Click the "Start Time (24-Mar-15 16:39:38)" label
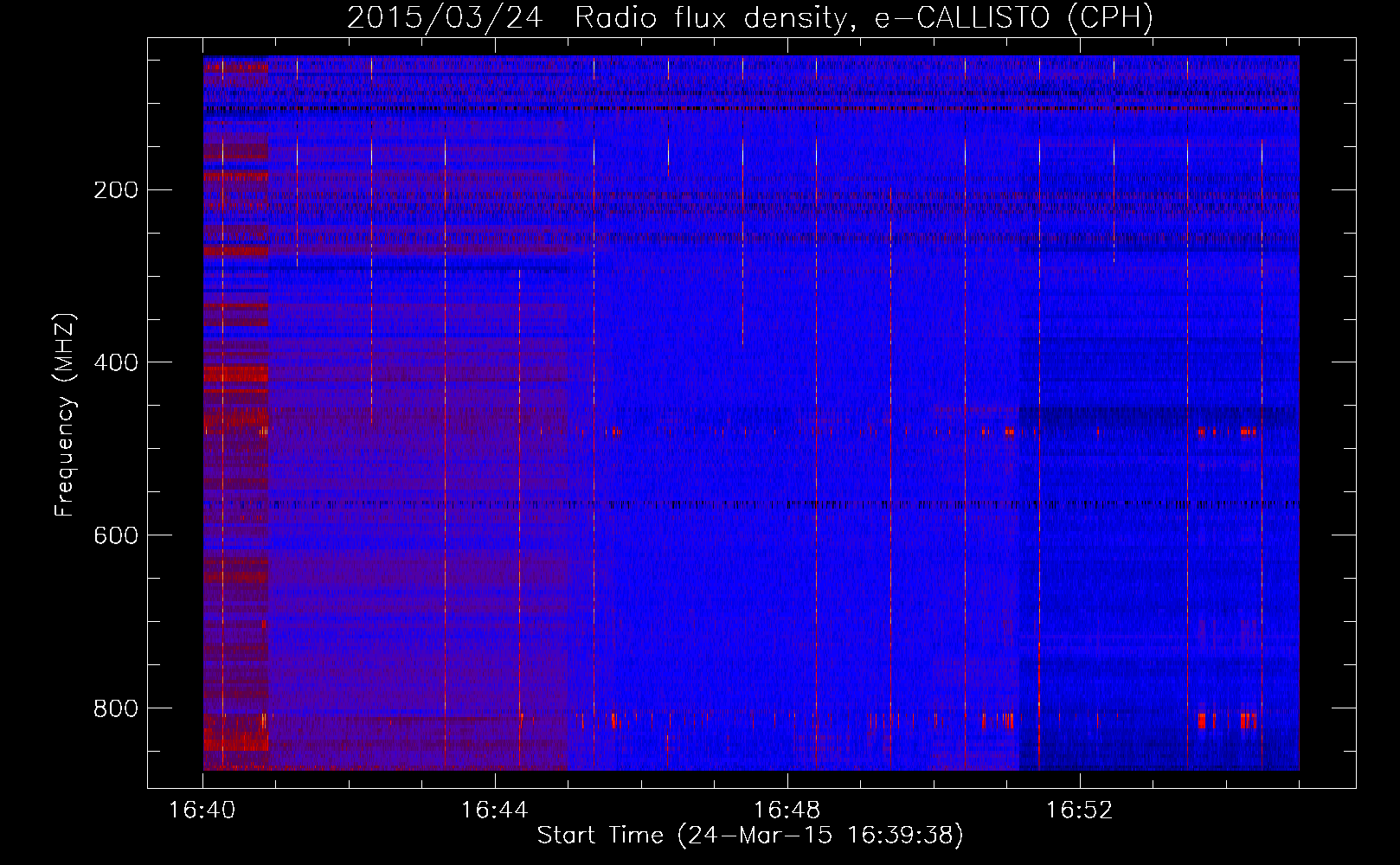Viewport: 1400px width, 865px height. [x=750, y=836]
